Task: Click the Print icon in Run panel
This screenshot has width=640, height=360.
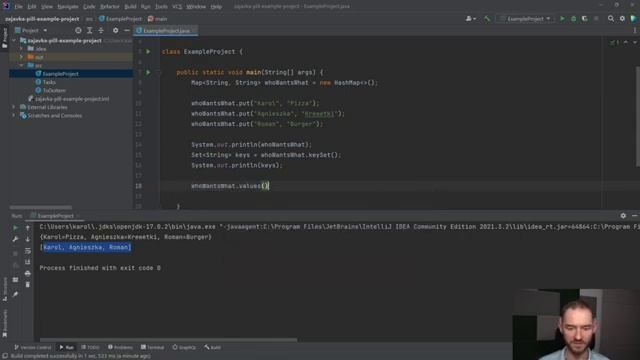Action: coord(28,273)
